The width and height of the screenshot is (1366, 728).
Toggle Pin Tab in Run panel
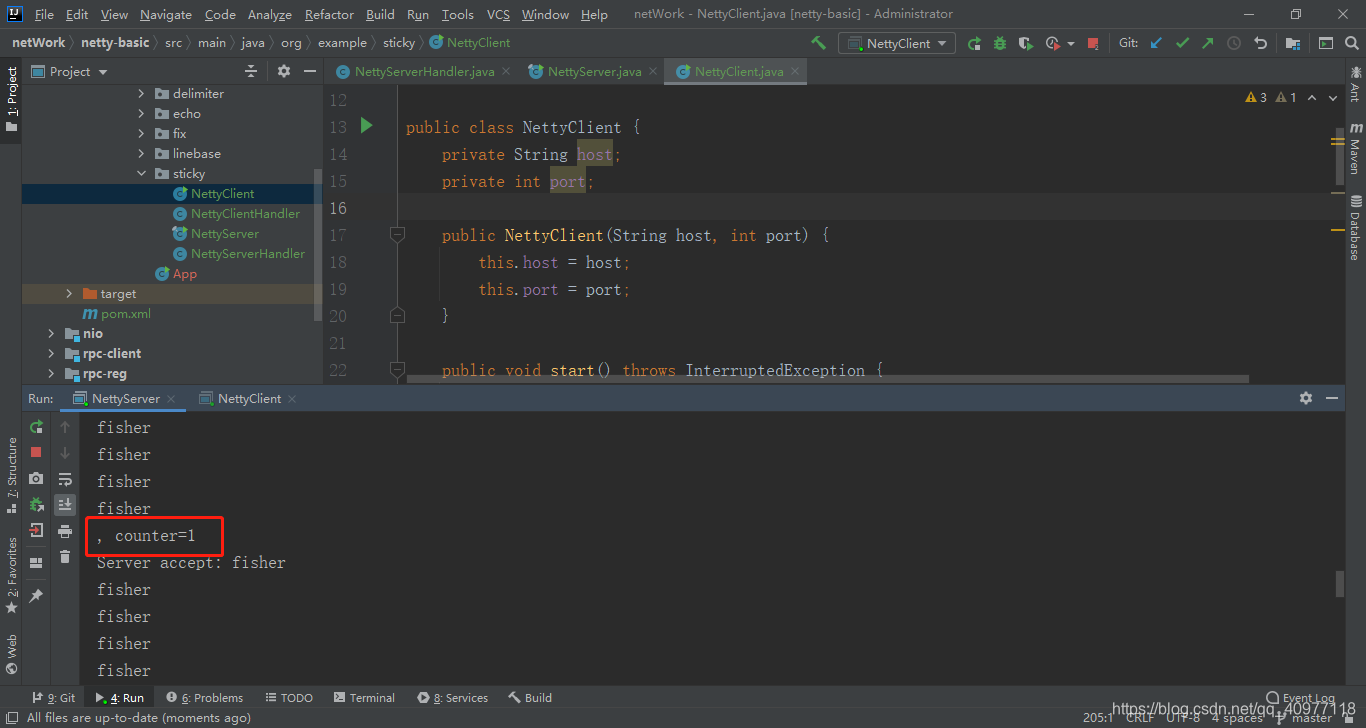pyautogui.click(x=36, y=595)
